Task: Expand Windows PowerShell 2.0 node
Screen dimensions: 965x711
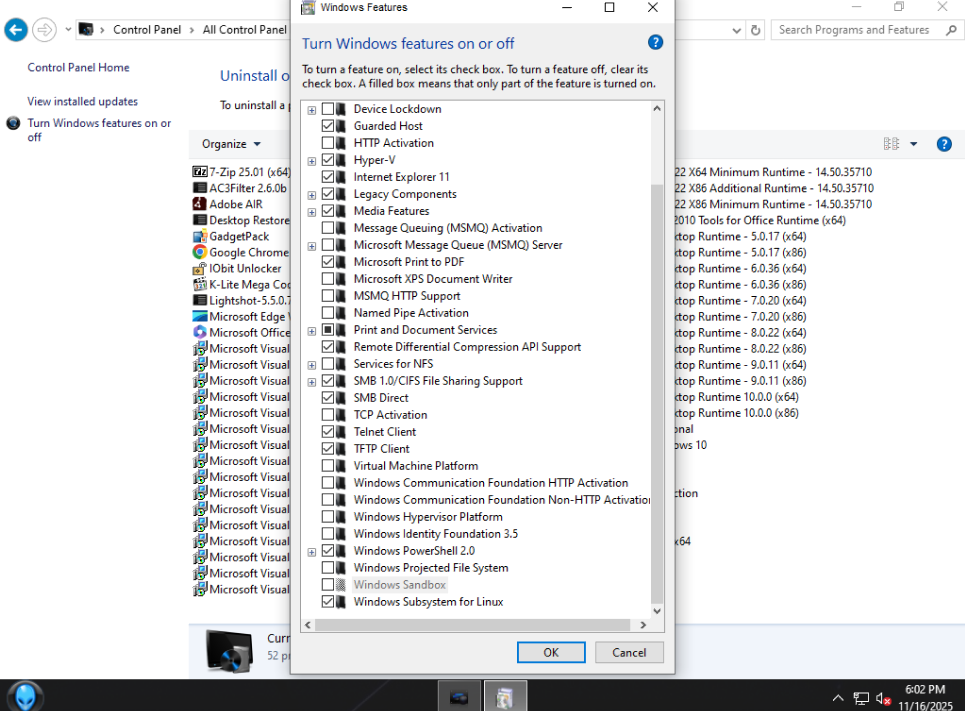Action: click(x=312, y=552)
